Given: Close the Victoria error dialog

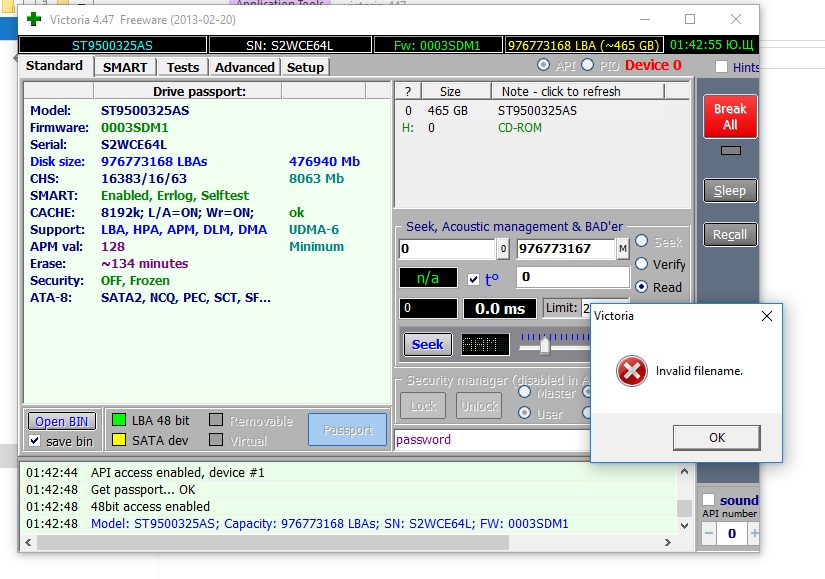Looking at the screenshot, I should click(x=767, y=316).
